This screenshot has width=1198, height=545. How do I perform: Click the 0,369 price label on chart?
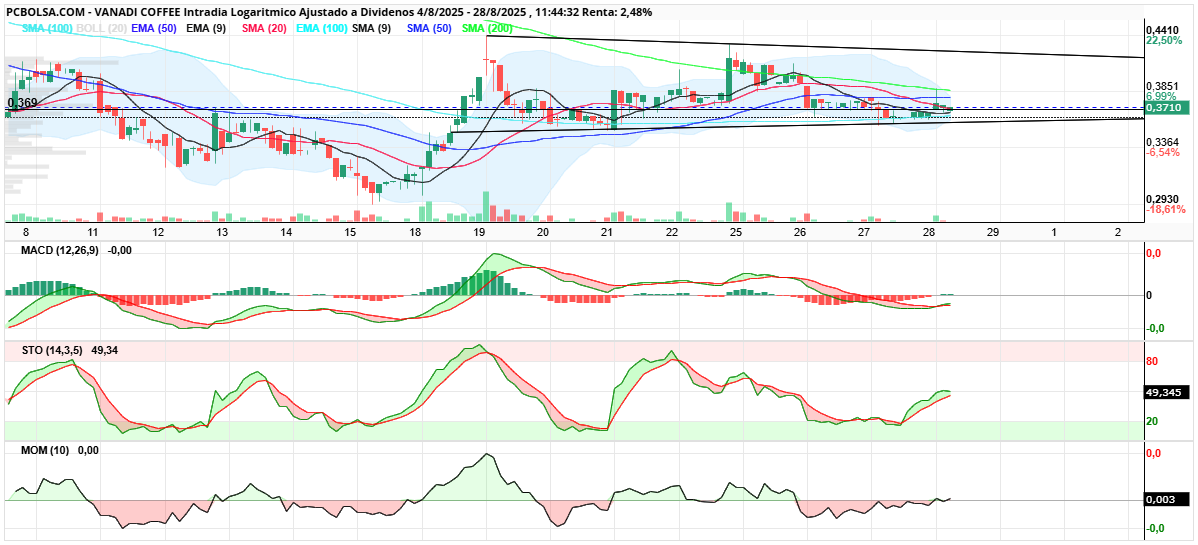[x=22, y=102]
